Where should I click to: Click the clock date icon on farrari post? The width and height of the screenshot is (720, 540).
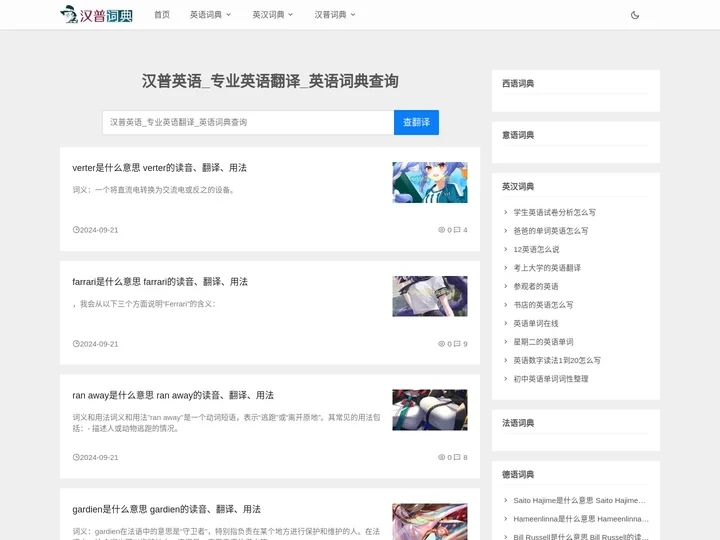click(76, 343)
